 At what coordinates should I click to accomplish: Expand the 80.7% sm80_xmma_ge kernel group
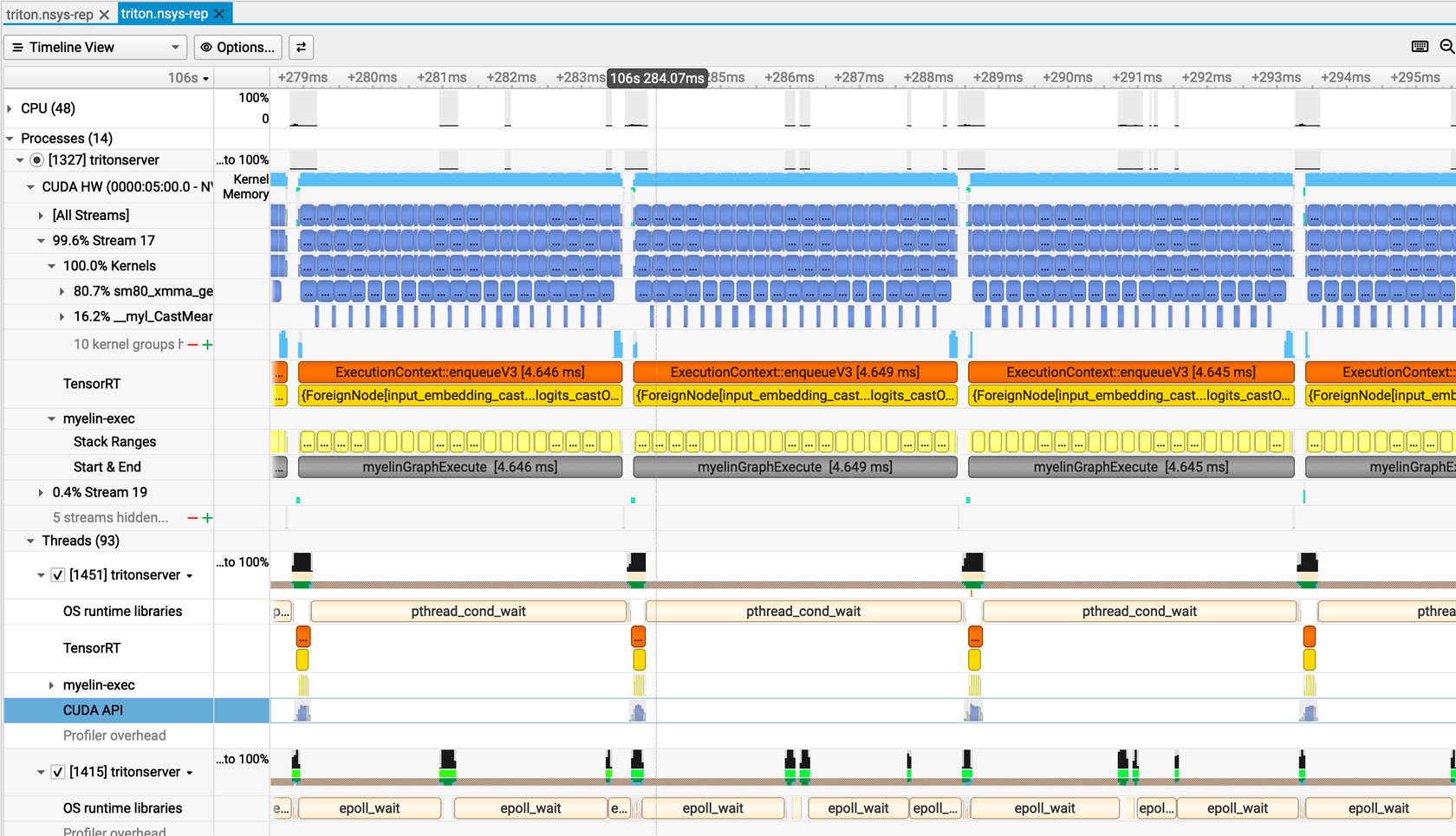[61, 291]
